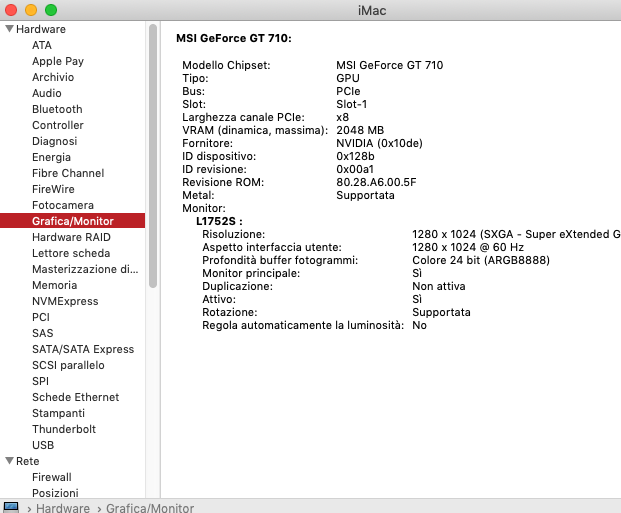The image size is (621, 513).
Task: Select ATA in the sidebar
Action: [42, 45]
